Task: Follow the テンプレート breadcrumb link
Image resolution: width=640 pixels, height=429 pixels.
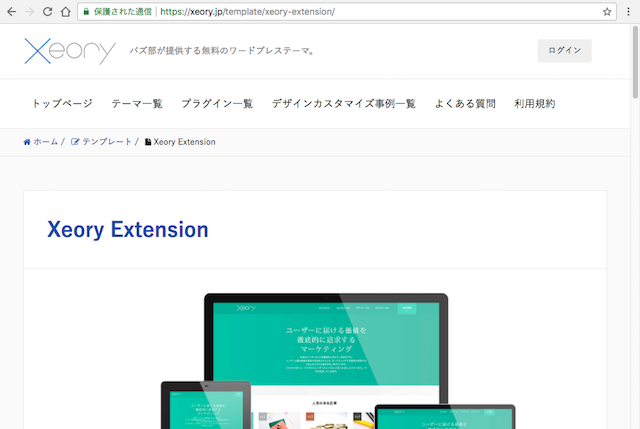Action: (107, 142)
